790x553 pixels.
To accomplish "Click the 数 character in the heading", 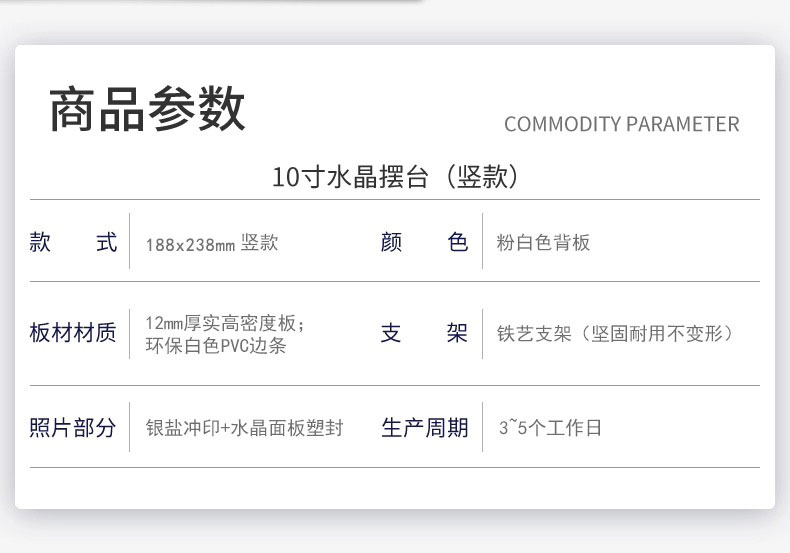I will [x=222, y=109].
